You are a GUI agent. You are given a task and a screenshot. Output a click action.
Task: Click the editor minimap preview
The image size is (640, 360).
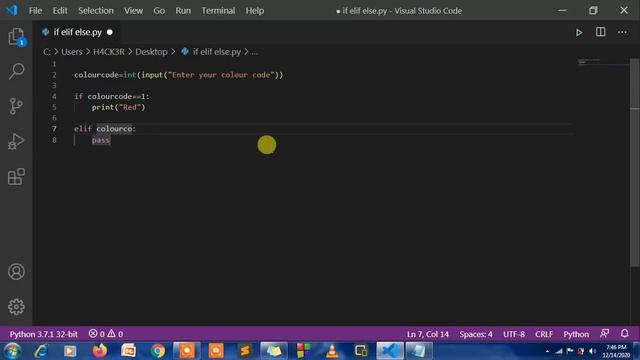[x=602, y=62]
